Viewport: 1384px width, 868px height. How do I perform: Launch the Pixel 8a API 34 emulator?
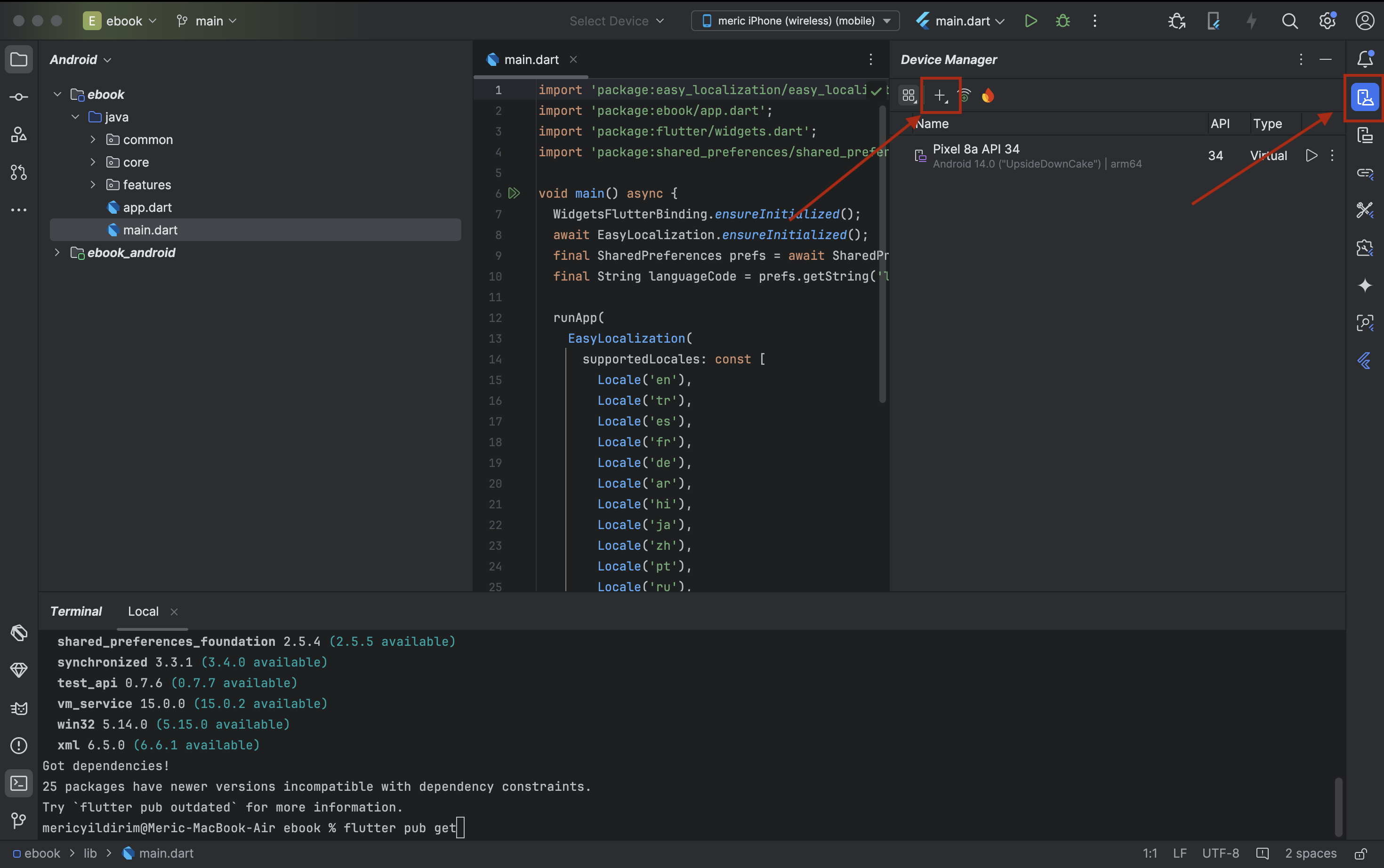pyautogui.click(x=1311, y=156)
